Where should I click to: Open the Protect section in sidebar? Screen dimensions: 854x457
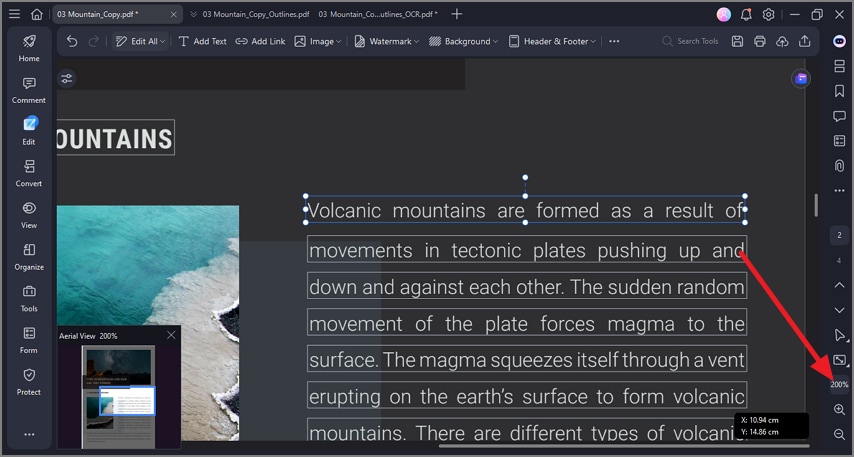[29, 382]
